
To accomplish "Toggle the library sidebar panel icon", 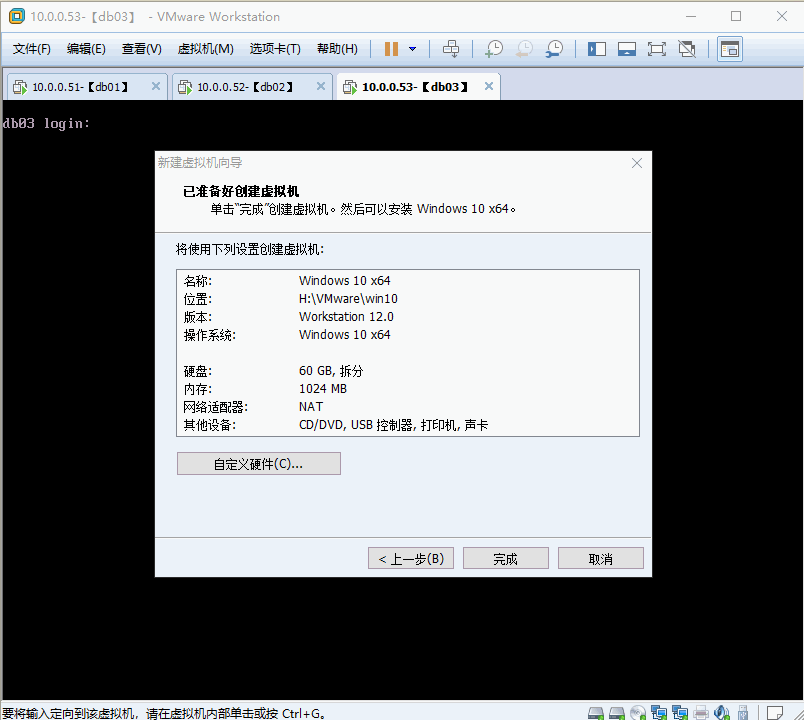I will pyautogui.click(x=597, y=49).
